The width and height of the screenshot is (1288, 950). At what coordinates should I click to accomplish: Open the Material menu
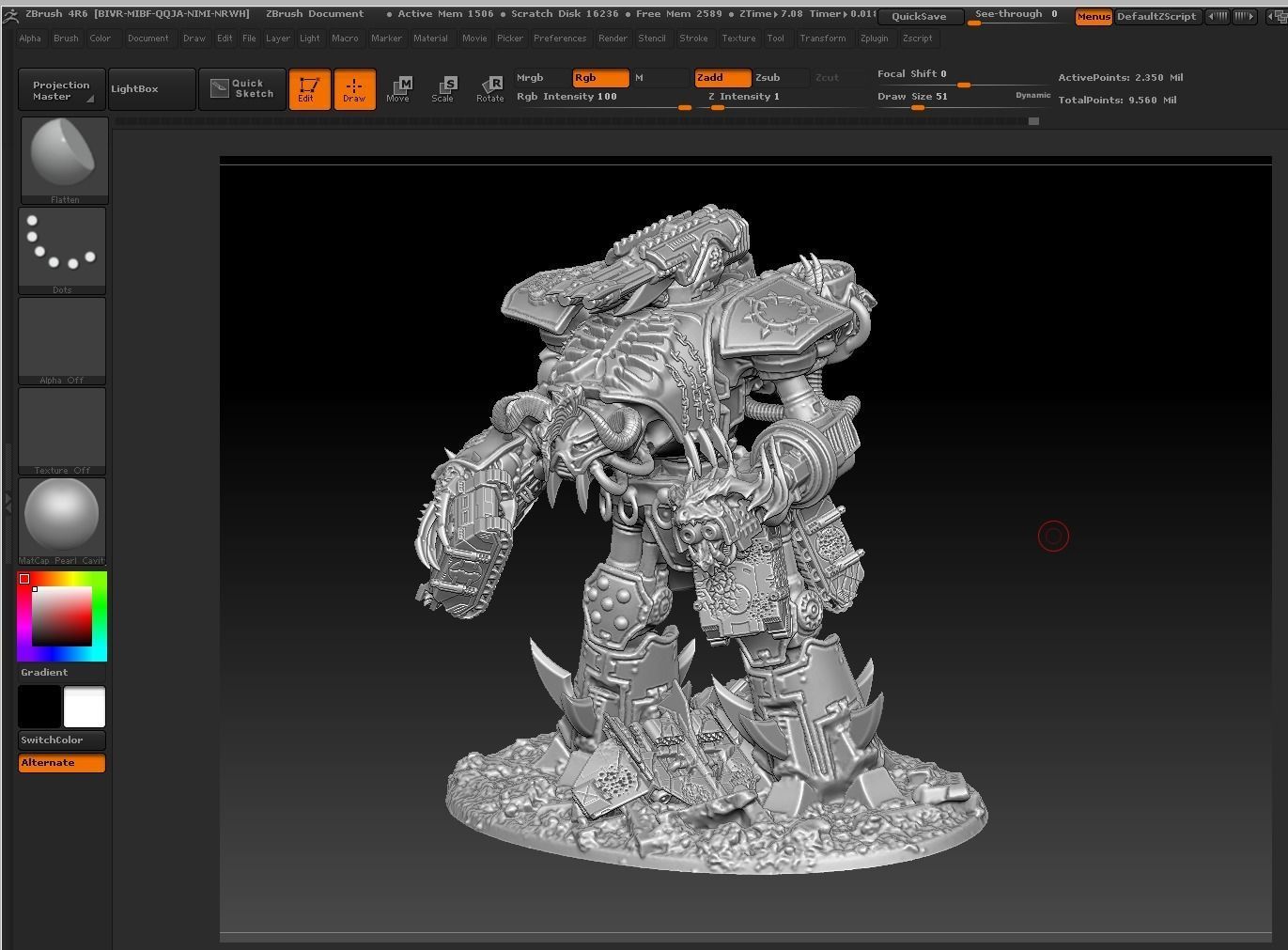point(430,39)
